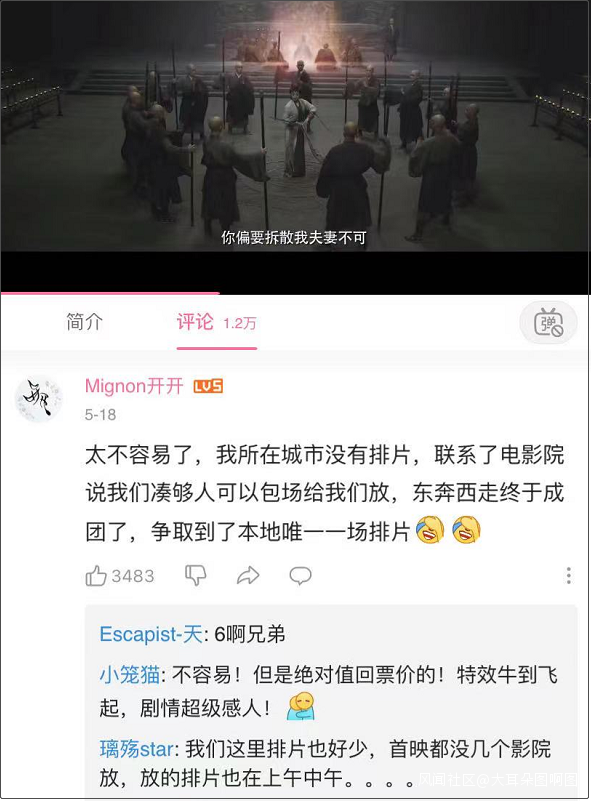
Task: Open the Mignon开开 username link
Action: 134,386
